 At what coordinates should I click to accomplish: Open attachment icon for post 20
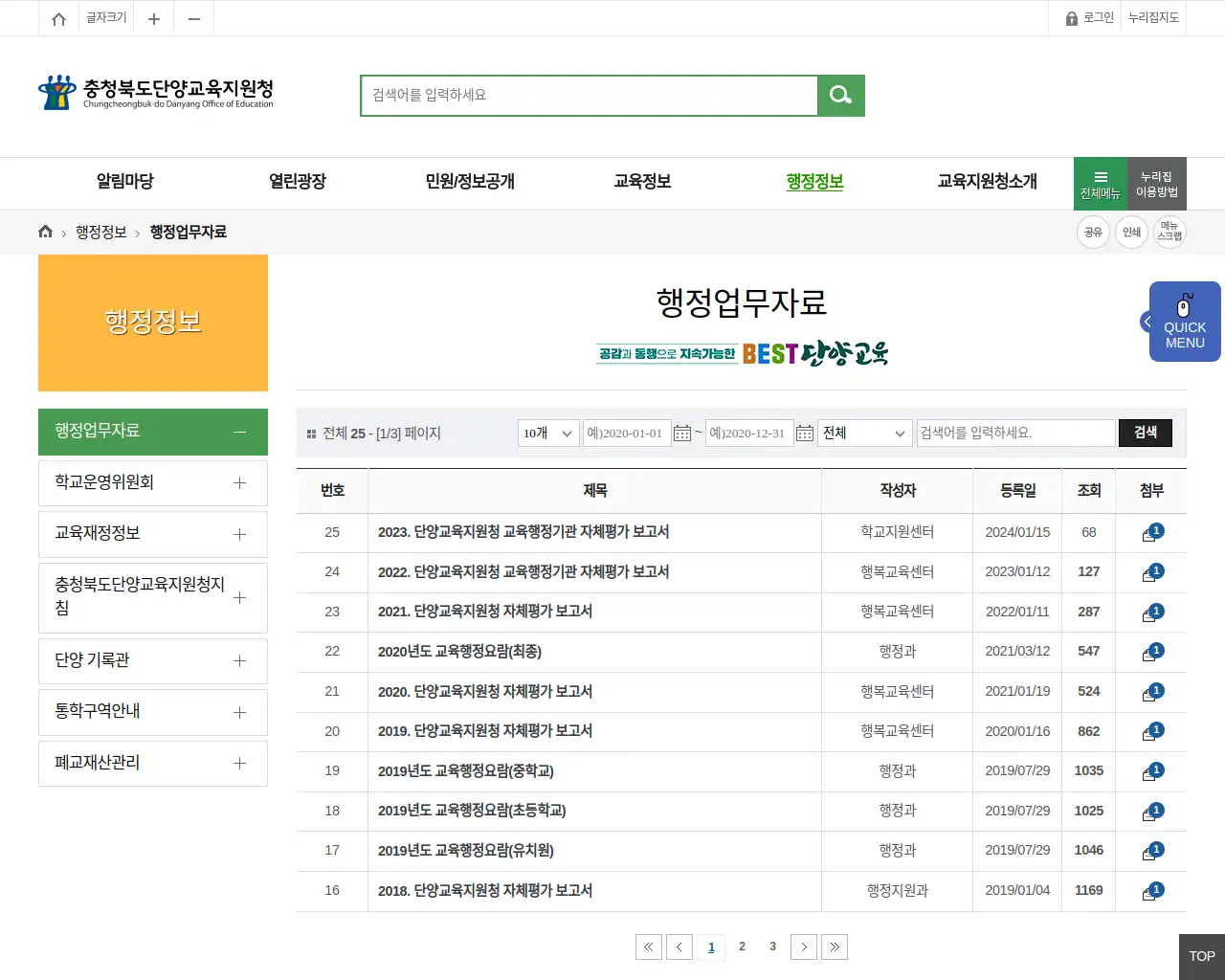pyautogui.click(x=1152, y=732)
